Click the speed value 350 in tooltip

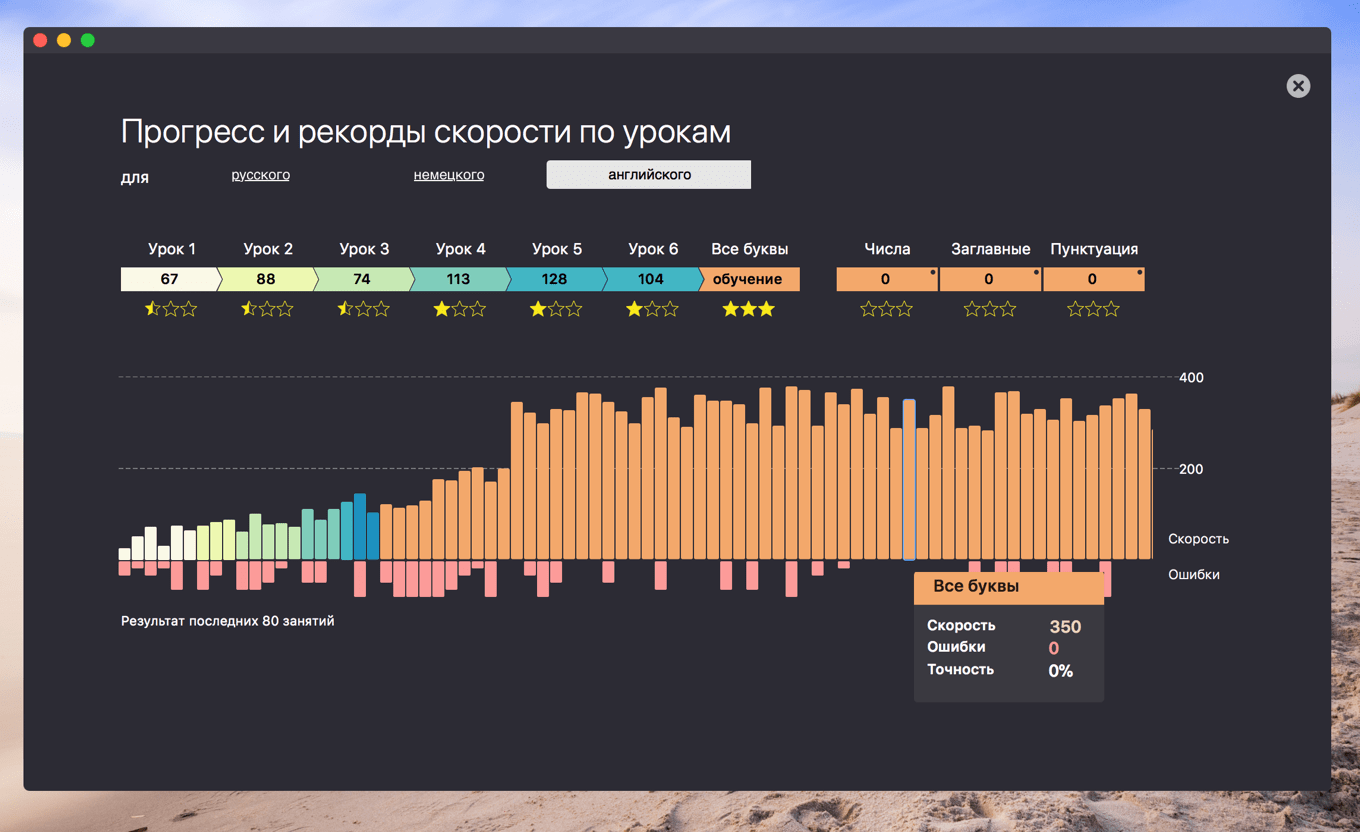1065,627
